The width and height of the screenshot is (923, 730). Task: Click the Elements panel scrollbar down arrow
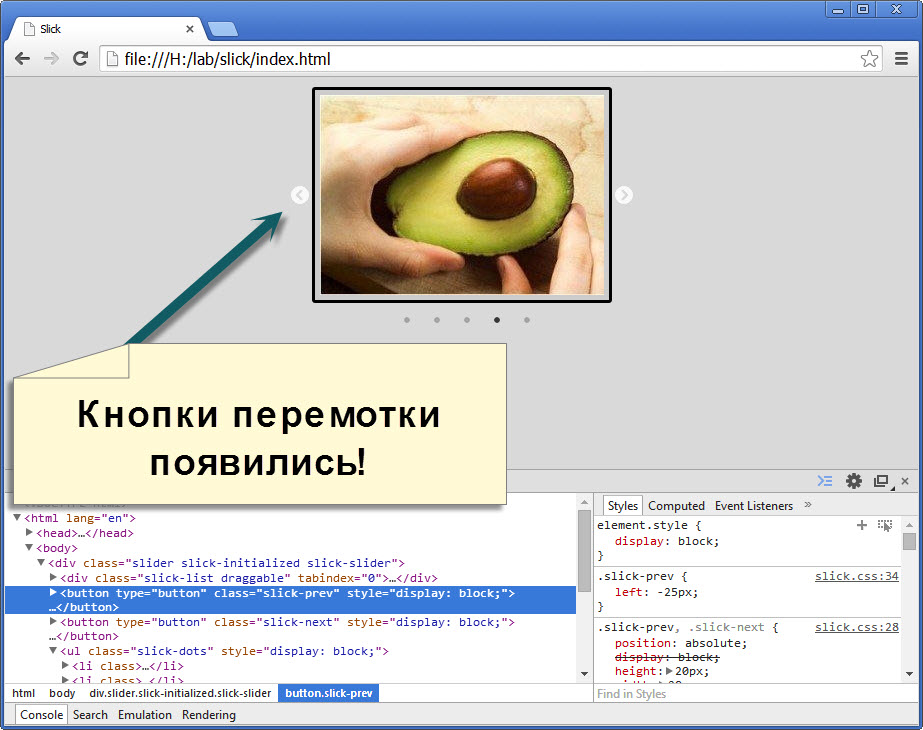pos(584,673)
